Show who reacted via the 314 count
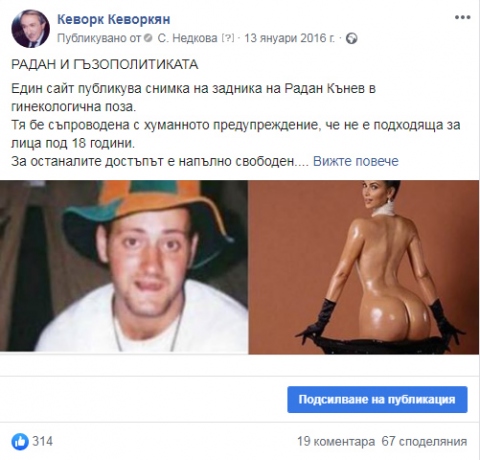Image resolution: width=480 pixels, height=460 pixels. (42, 442)
